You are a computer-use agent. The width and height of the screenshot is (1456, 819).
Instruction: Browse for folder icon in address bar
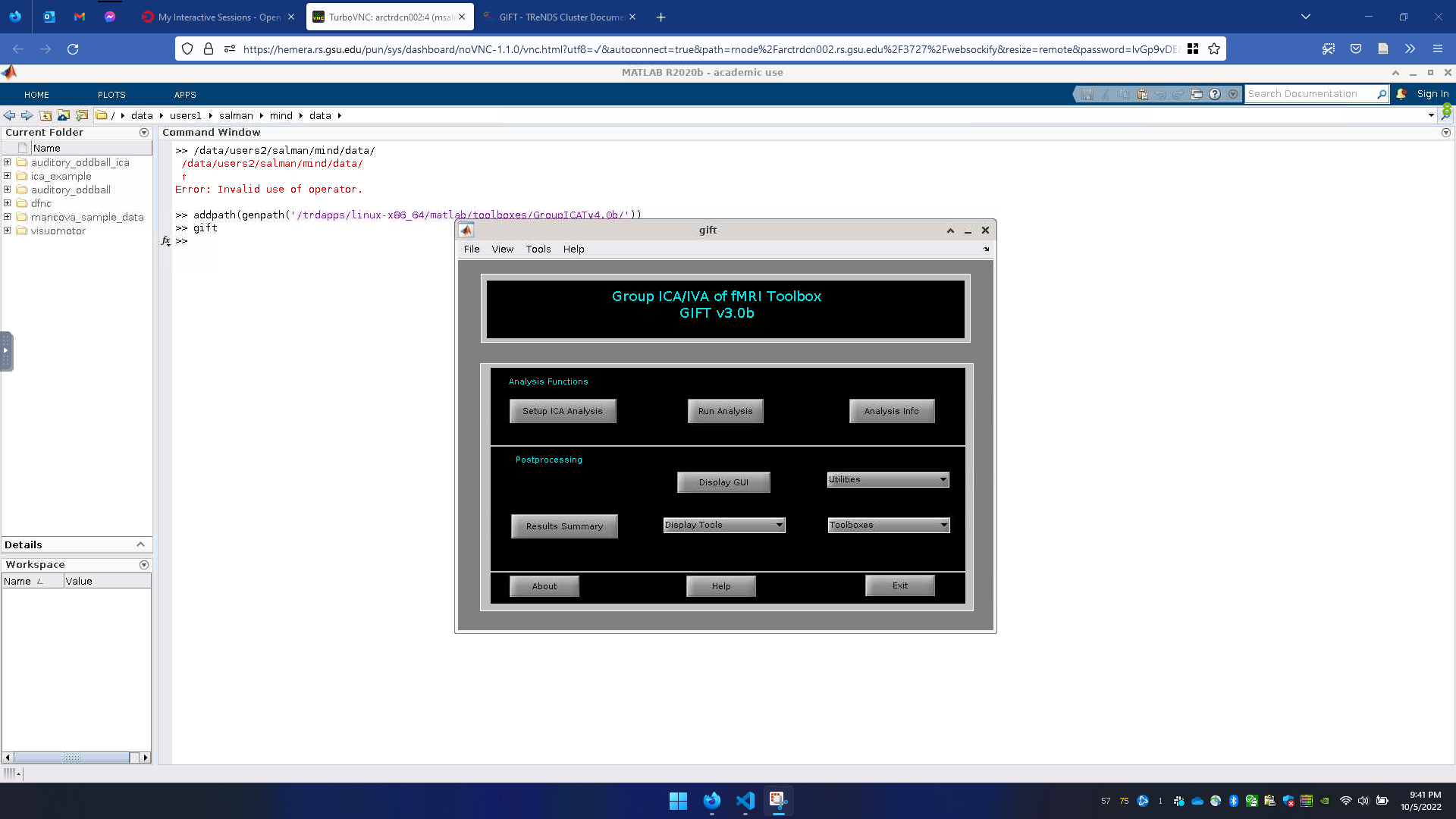pyautogui.click(x=82, y=115)
